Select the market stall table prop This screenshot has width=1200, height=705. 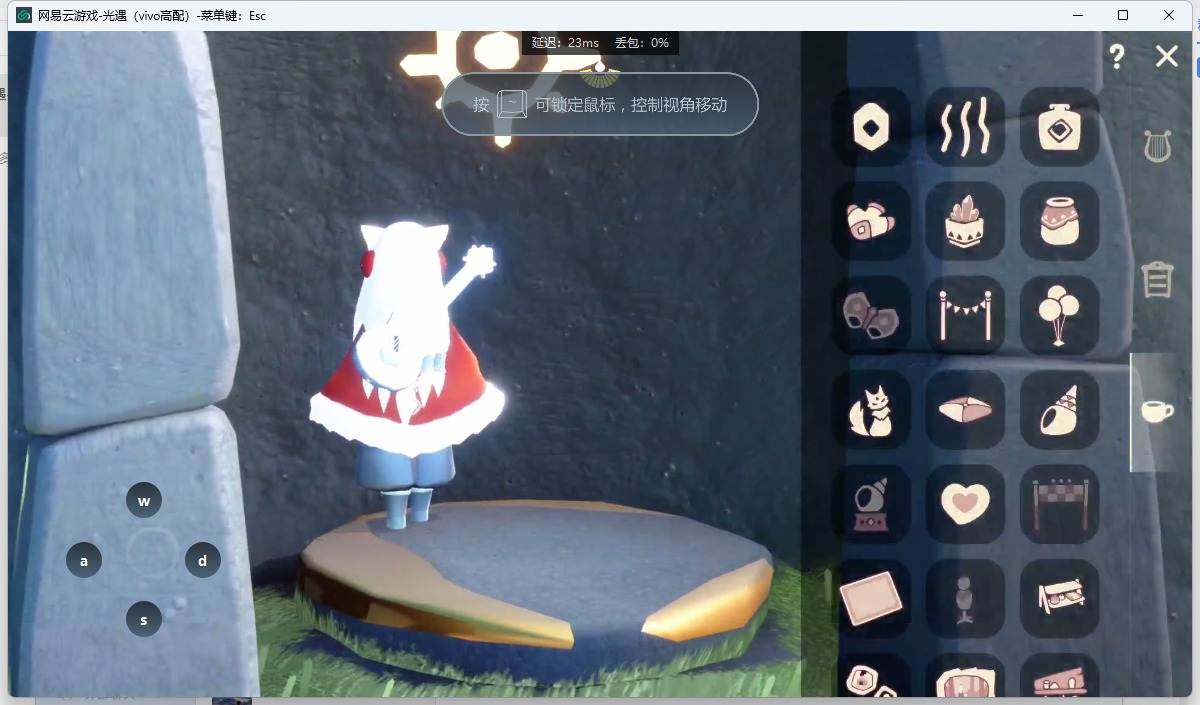click(x=1059, y=597)
